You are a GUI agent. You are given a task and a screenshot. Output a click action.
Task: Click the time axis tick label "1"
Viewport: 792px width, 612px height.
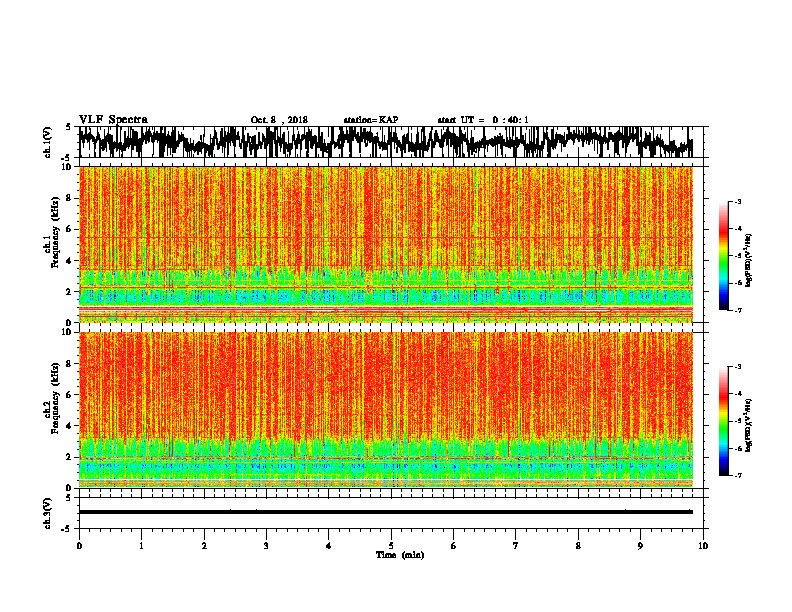click(141, 546)
